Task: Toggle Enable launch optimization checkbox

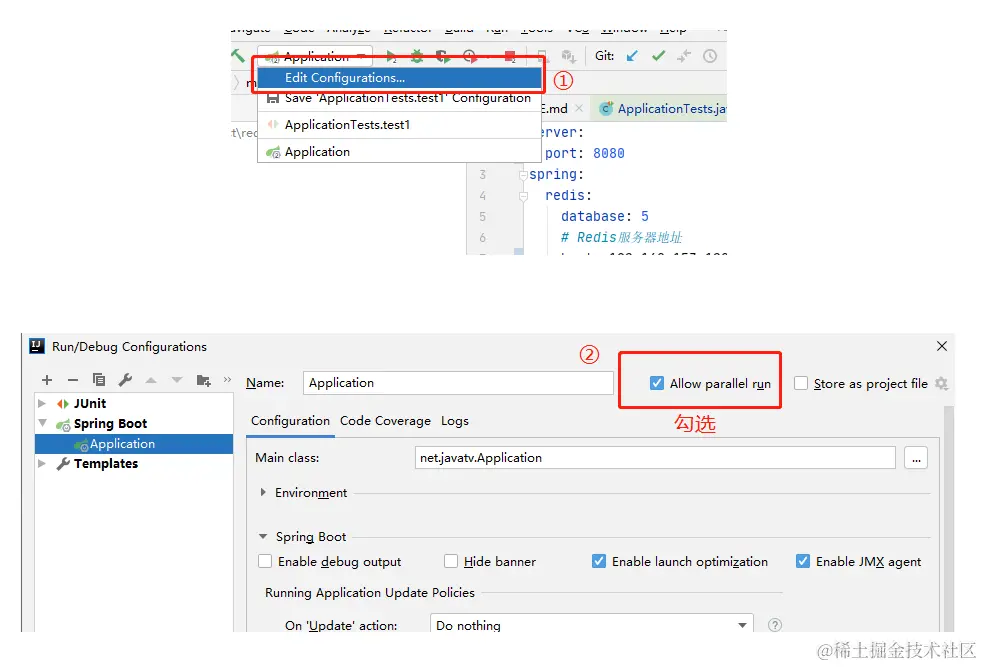Action: click(599, 561)
